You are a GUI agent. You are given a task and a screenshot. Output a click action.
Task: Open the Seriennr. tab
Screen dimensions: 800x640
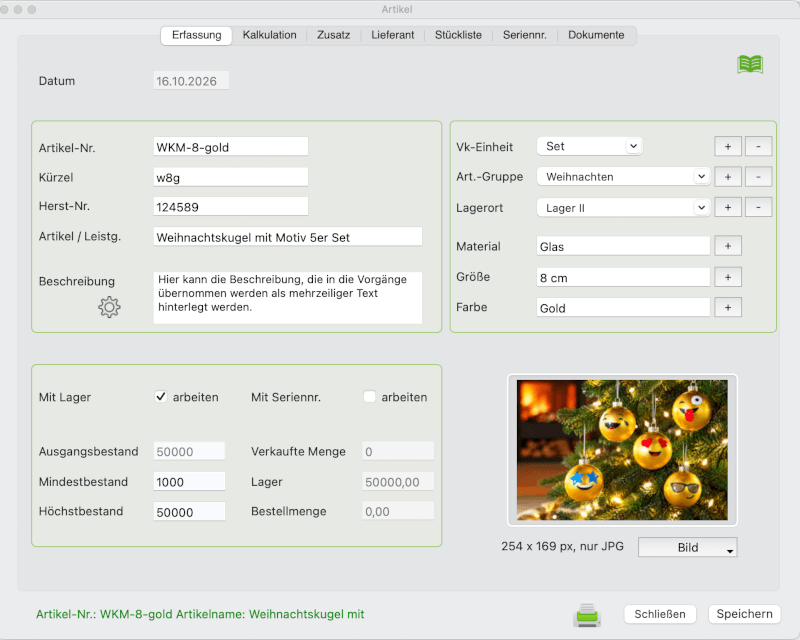(524, 35)
